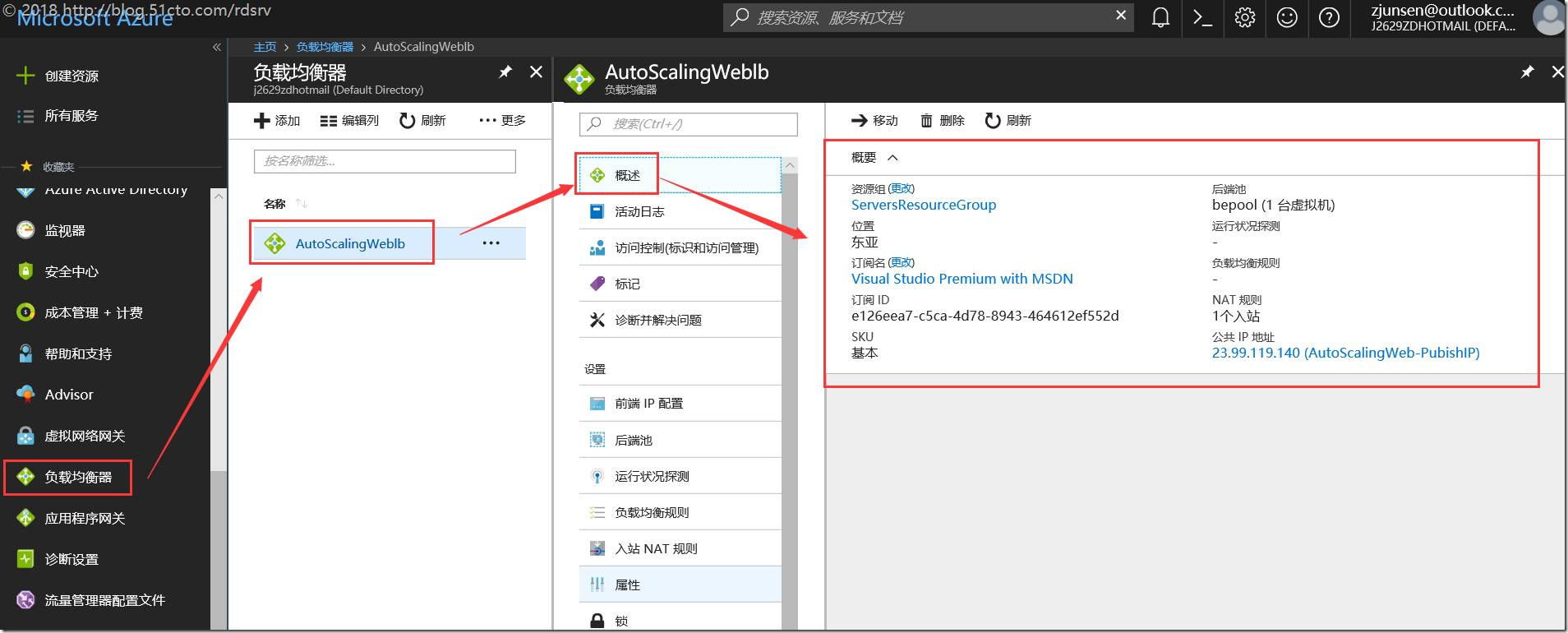Open 安全中心 in the sidebar
The width and height of the screenshot is (1568, 633).
click(x=71, y=271)
